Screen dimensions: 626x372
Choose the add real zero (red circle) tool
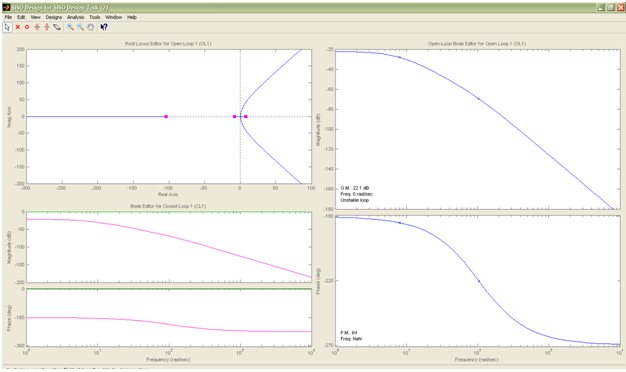pos(27,27)
